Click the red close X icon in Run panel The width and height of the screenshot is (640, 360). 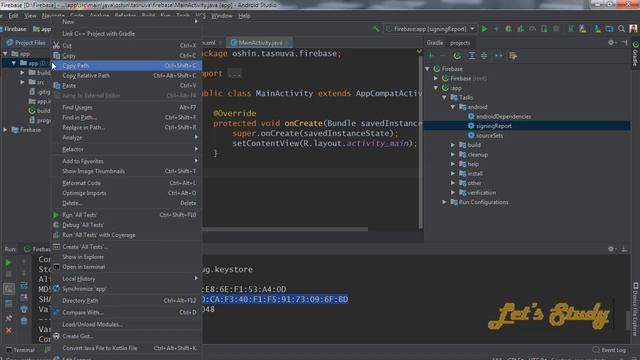pos(8,330)
